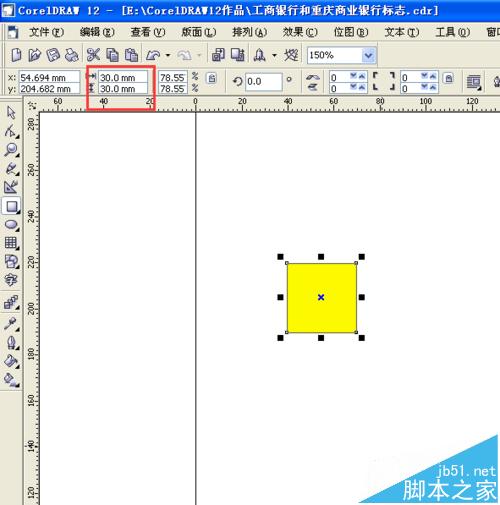
Task: Select the Text tool
Action: (11, 280)
